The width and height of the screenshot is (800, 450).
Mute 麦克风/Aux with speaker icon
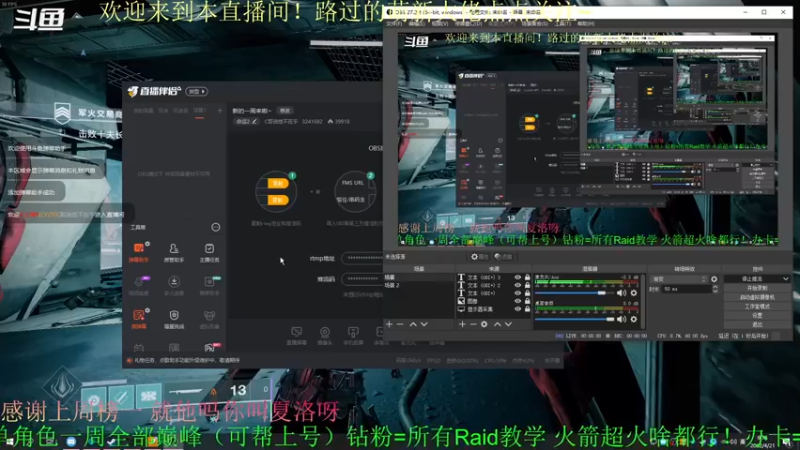tap(621, 293)
